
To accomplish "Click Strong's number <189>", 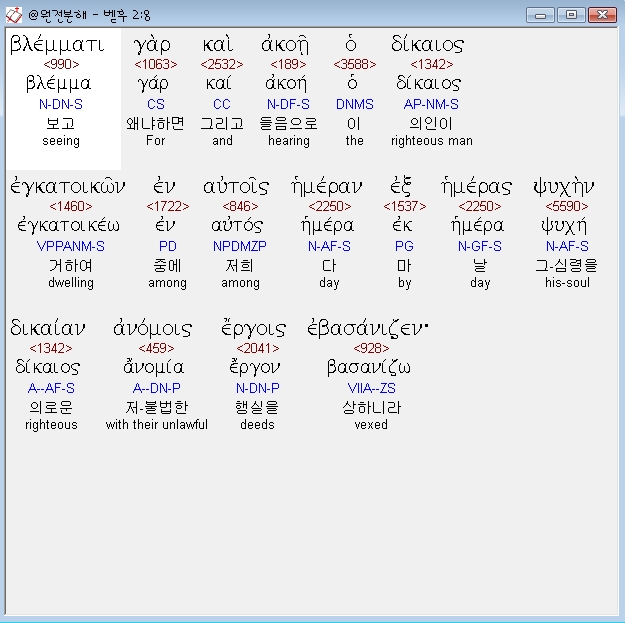I will tap(288, 64).
